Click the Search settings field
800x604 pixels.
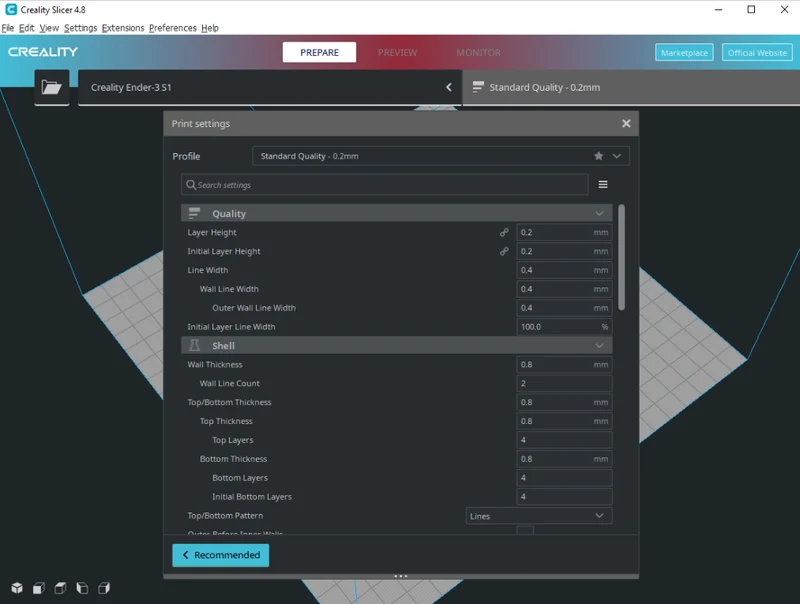tap(385, 185)
